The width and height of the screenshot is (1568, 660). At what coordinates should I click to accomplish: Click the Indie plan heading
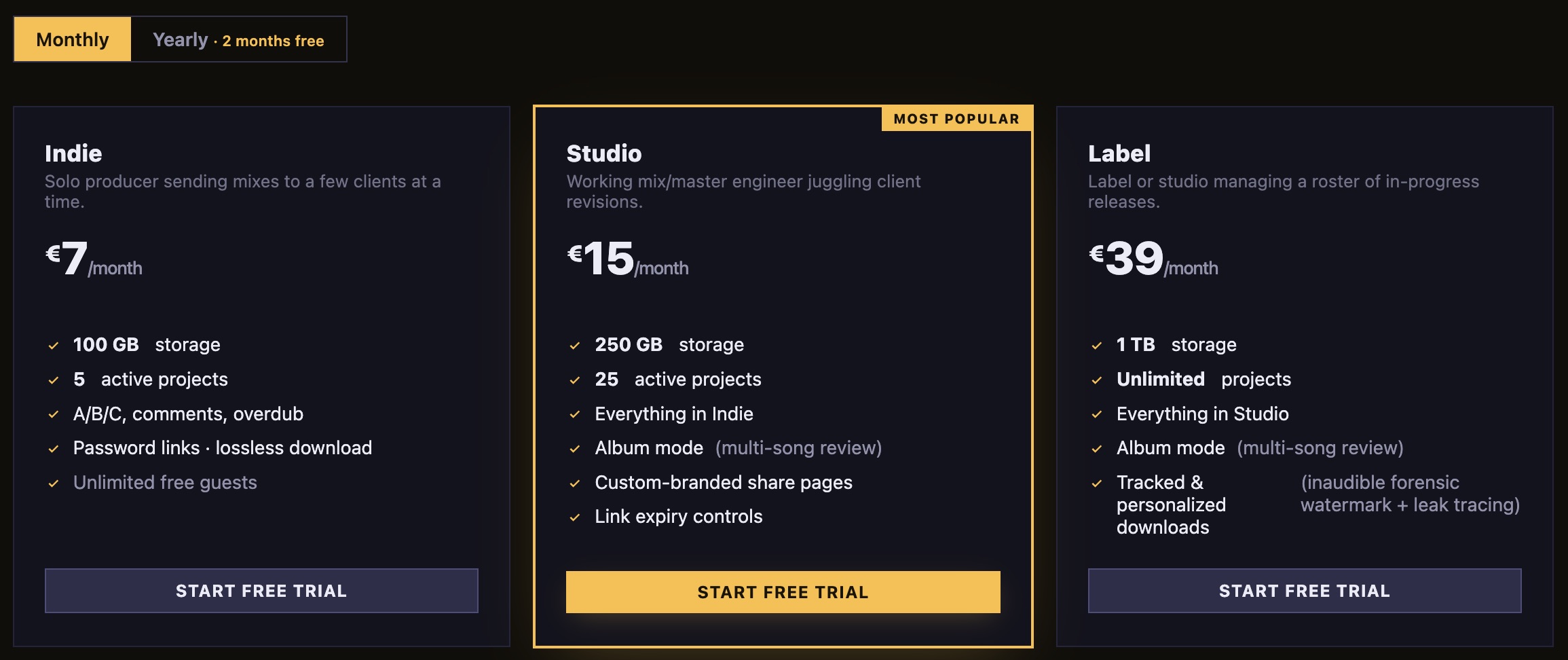coord(73,153)
